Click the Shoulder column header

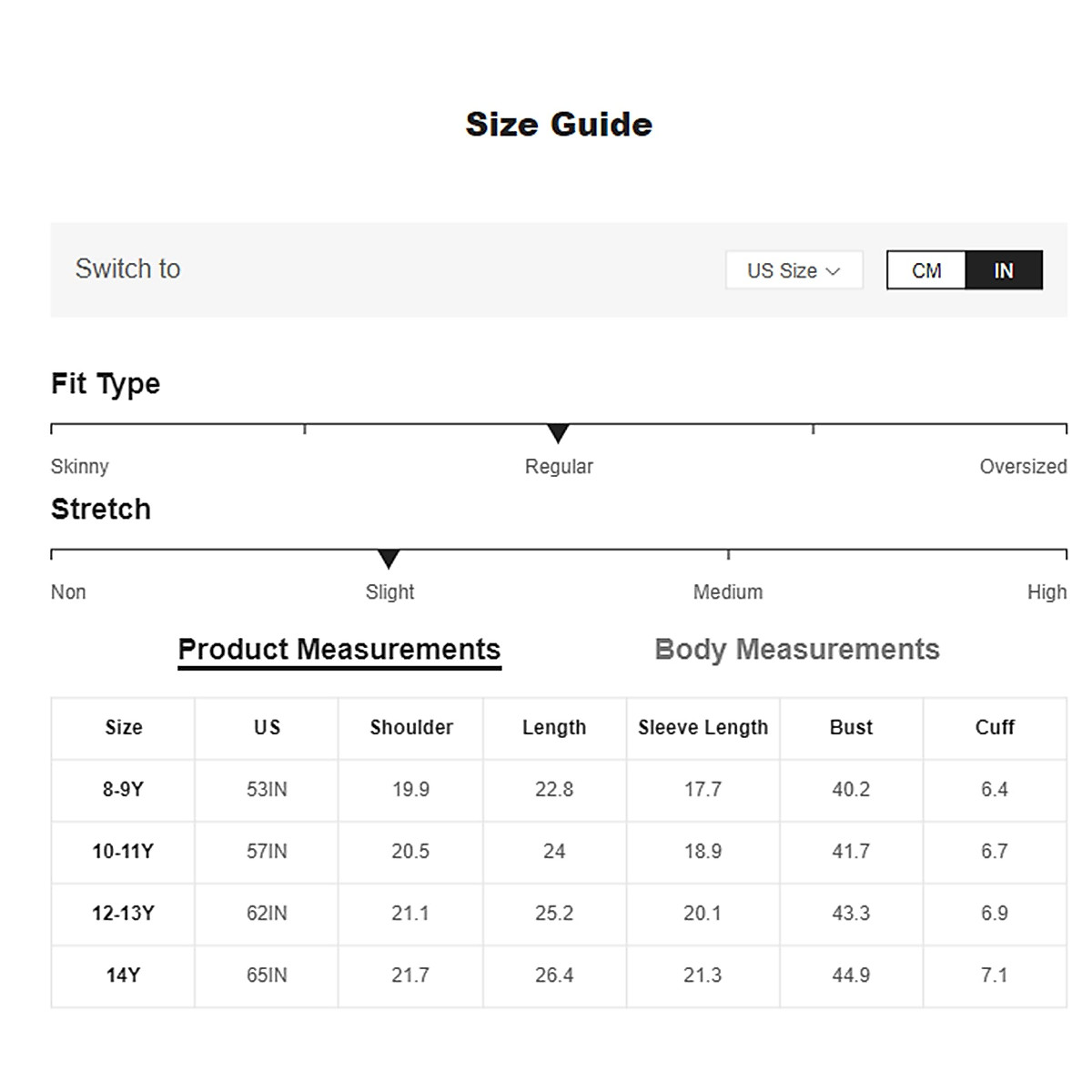pyautogui.click(x=411, y=728)
